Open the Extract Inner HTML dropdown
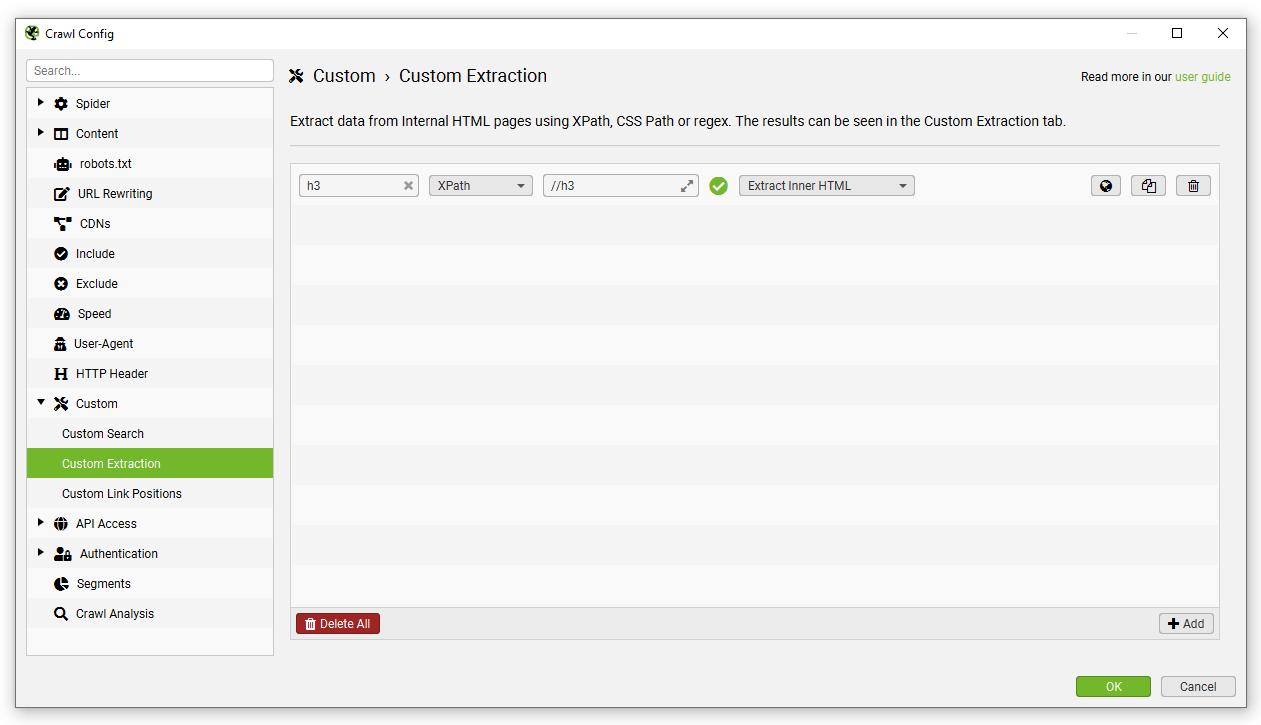This screenshot has width=1261, height=725. (x=826, y=185)
